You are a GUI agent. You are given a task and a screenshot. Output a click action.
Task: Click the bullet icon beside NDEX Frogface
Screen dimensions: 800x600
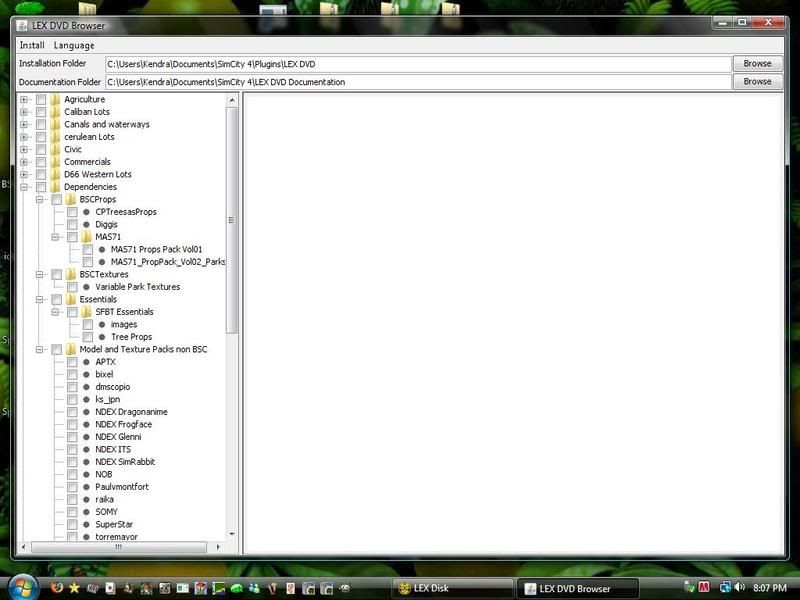(x=86, y=424)
